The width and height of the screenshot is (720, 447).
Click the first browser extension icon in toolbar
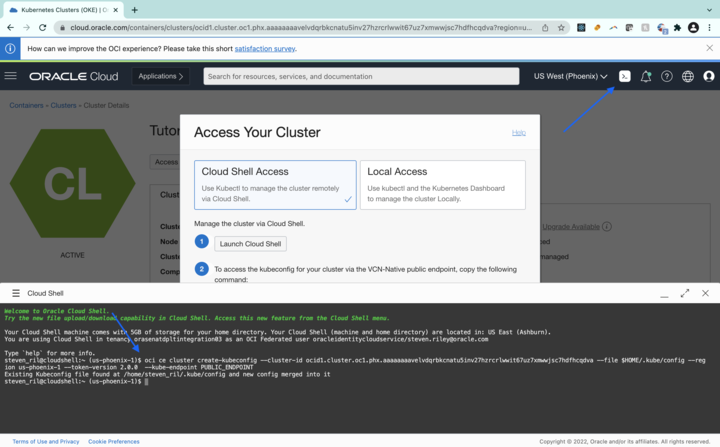point(581,28)
